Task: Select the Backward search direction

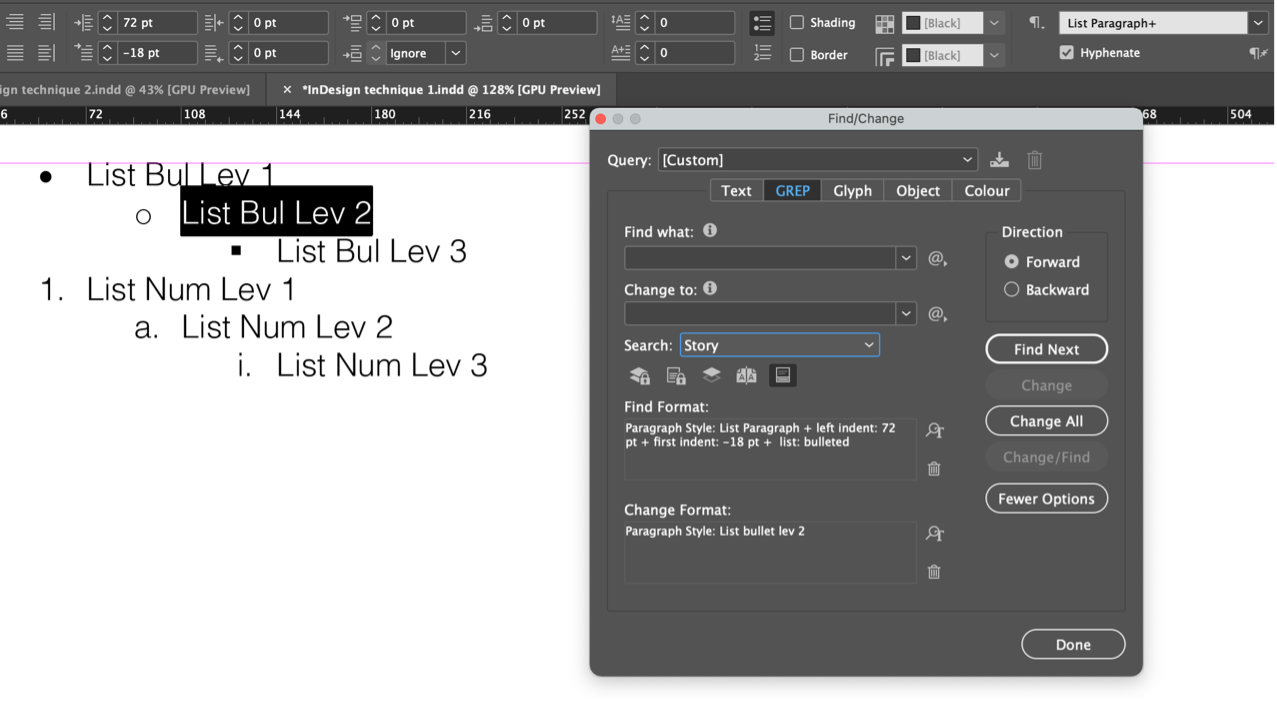Action: (x=1011, y=290)
